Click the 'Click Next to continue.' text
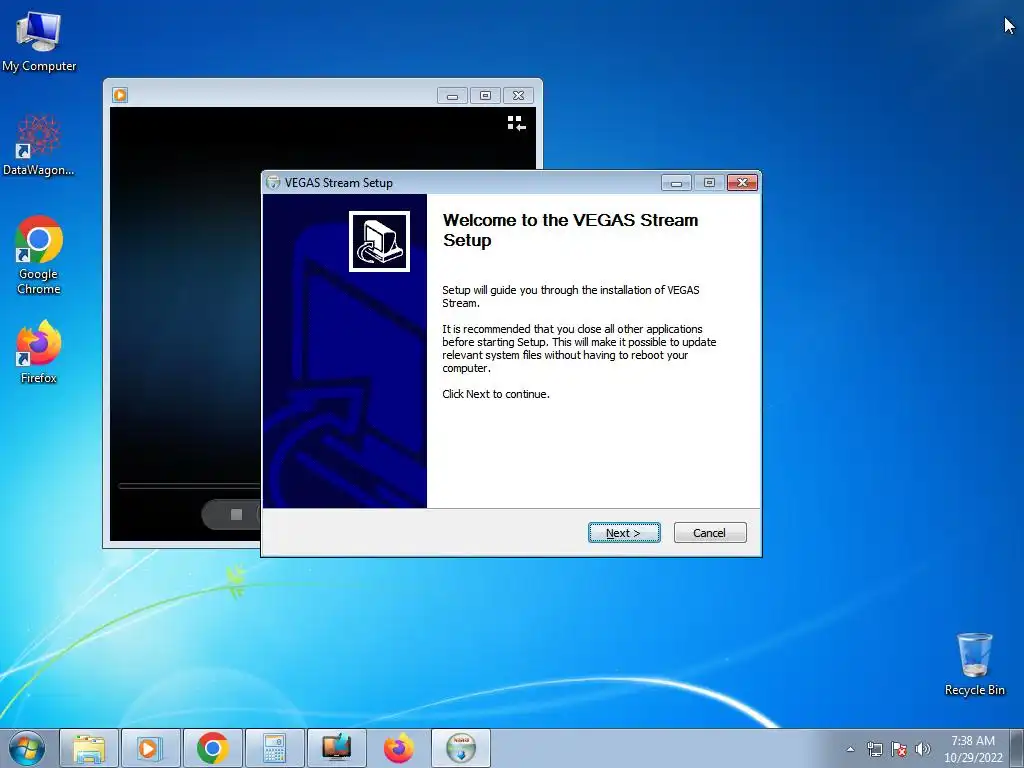 [496, 394]
